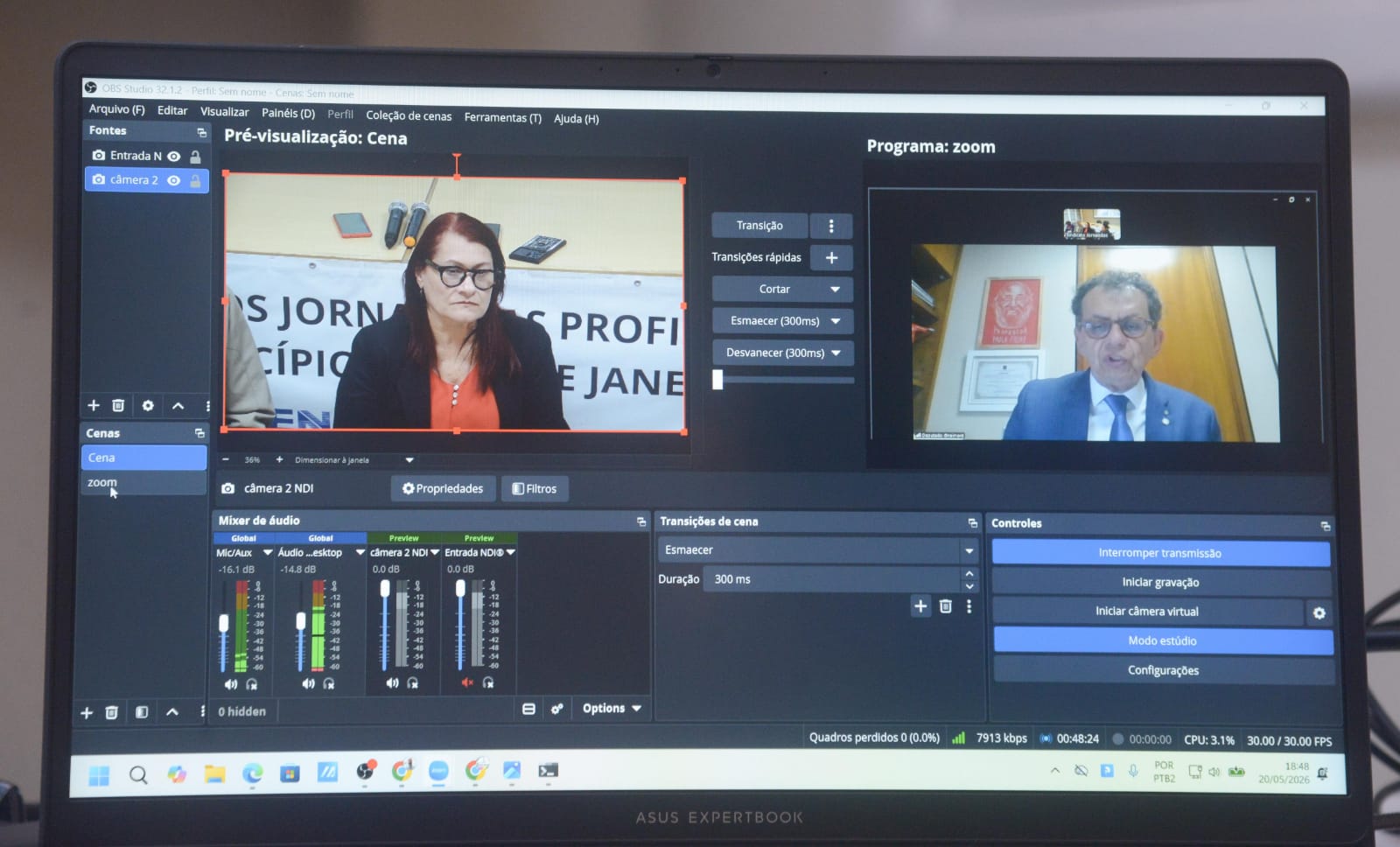Open the Painéis menu
Viewport: 1400px width, 847px height.
click(x=288, y=114)
